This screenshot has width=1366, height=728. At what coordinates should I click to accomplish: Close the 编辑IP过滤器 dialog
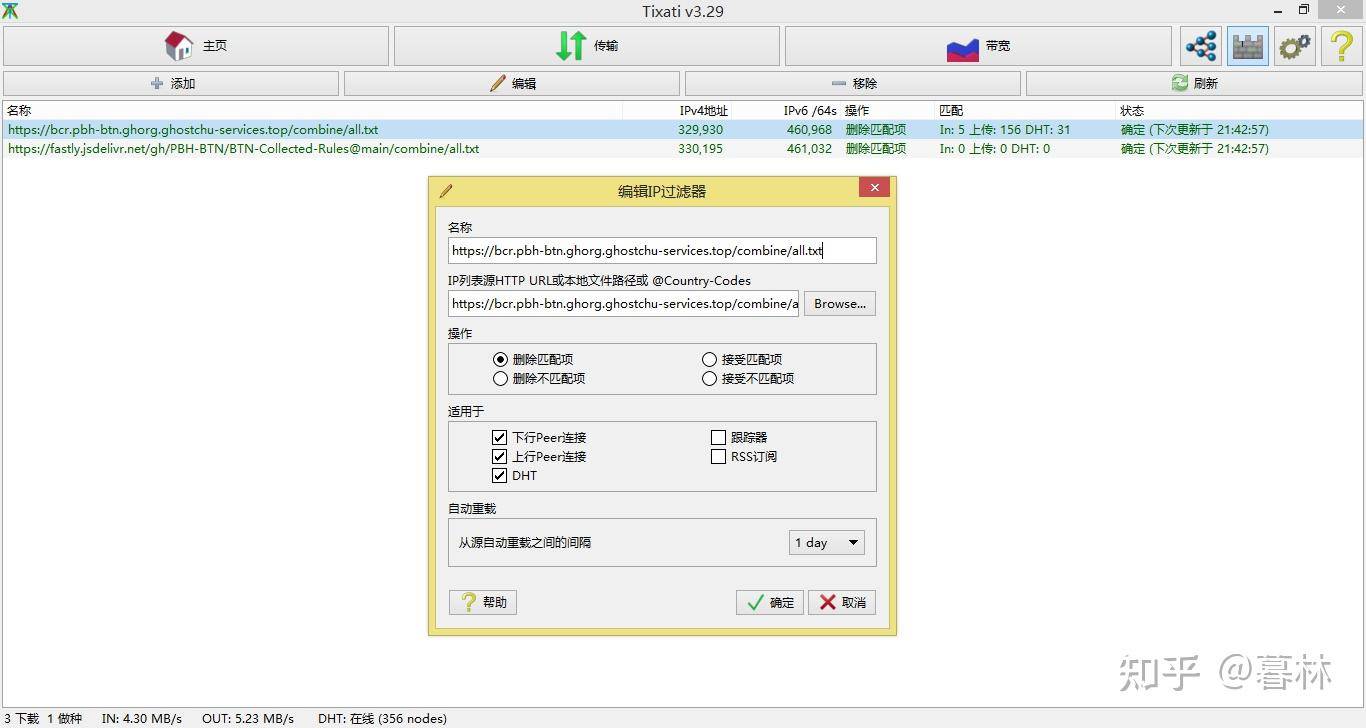click(x=874, y=188)
